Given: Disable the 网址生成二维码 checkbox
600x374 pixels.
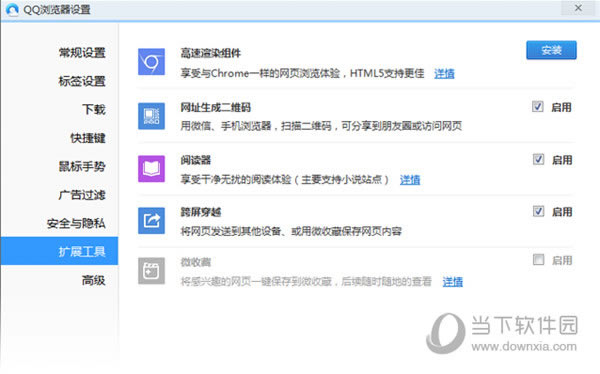Looking at the screenshot, I should (x=538, y=106).
